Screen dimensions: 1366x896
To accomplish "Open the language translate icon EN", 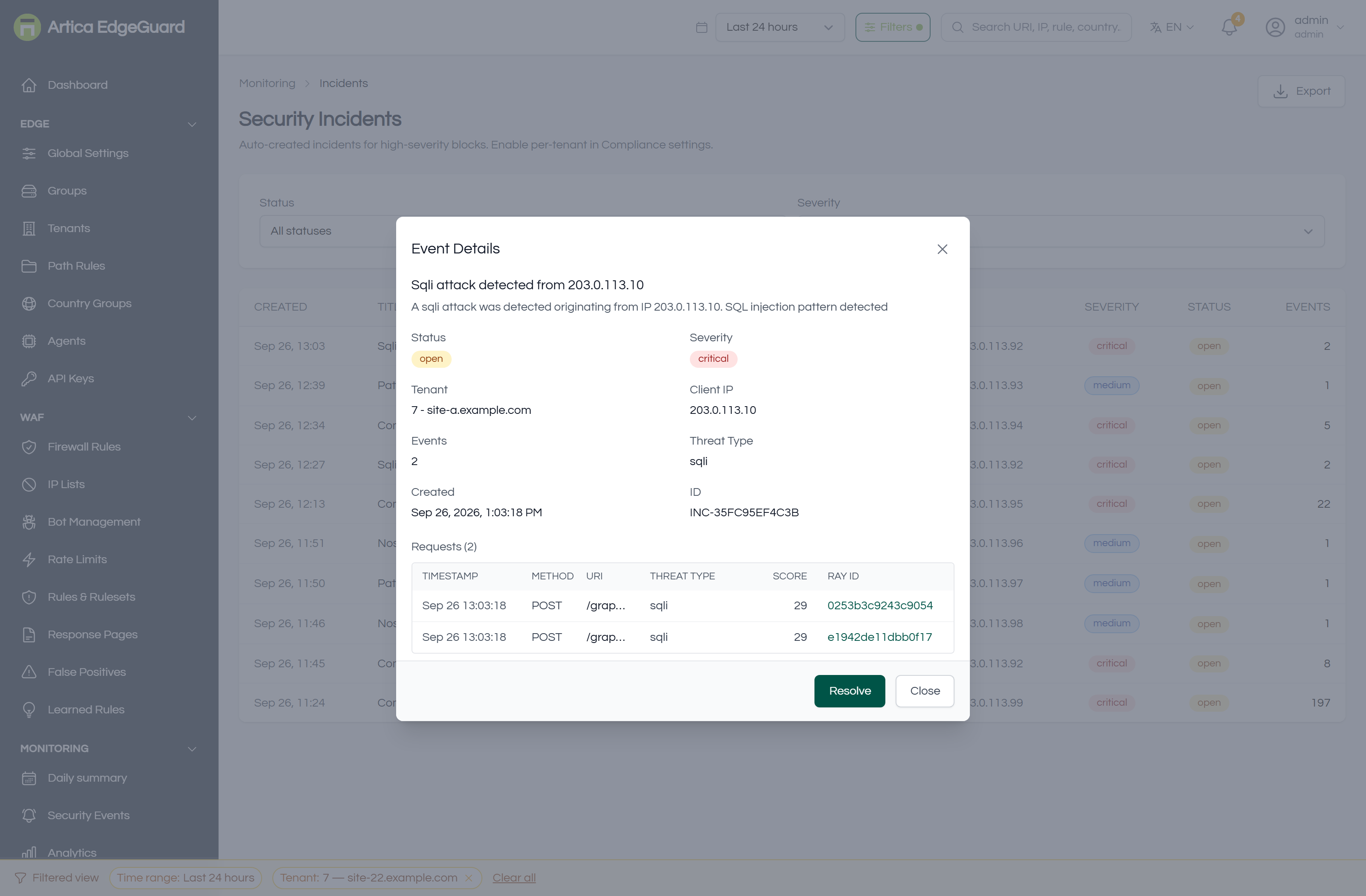I will click(1156, 27).
